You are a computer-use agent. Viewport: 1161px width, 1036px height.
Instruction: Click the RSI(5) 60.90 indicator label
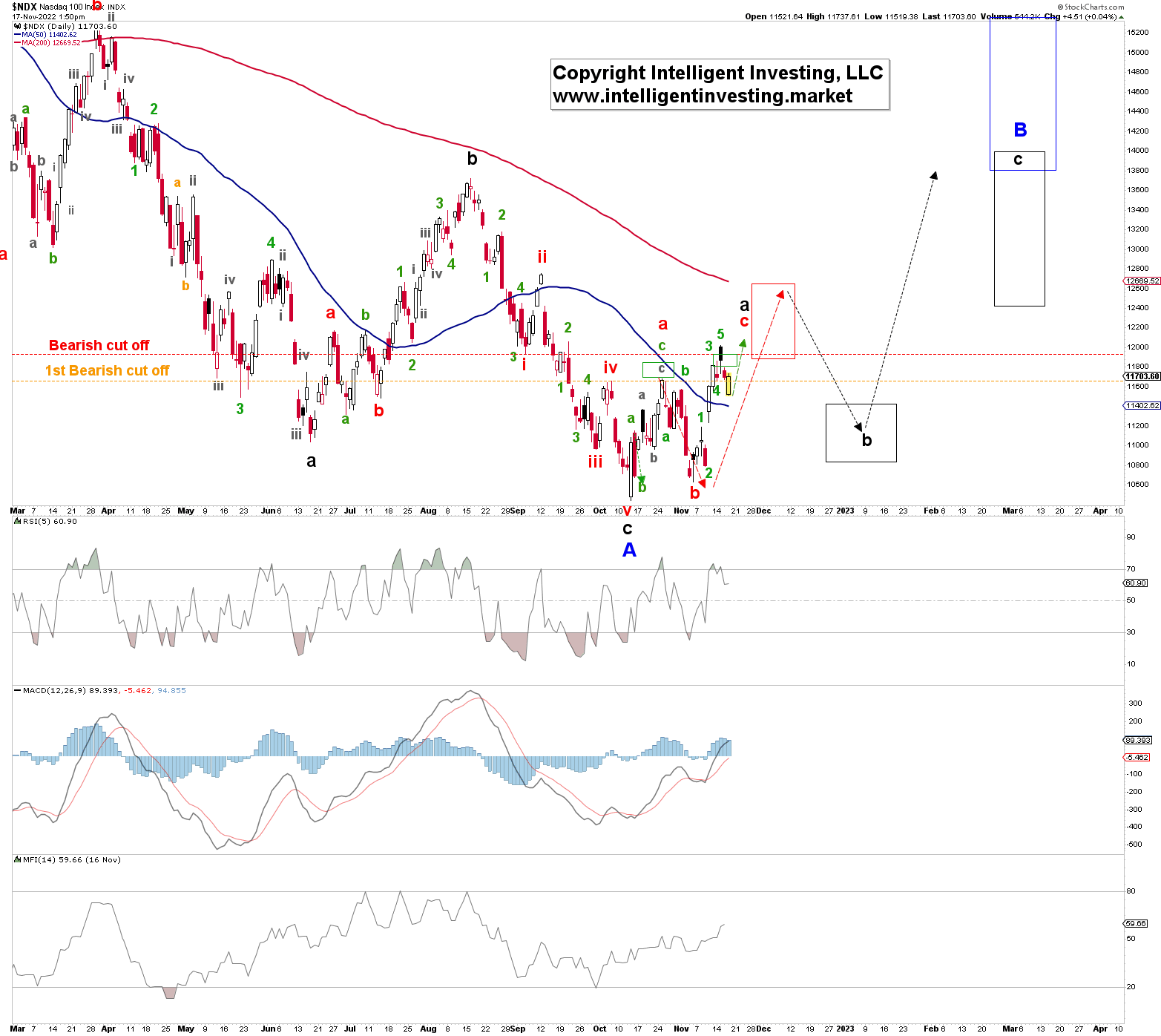click(46, 521)
